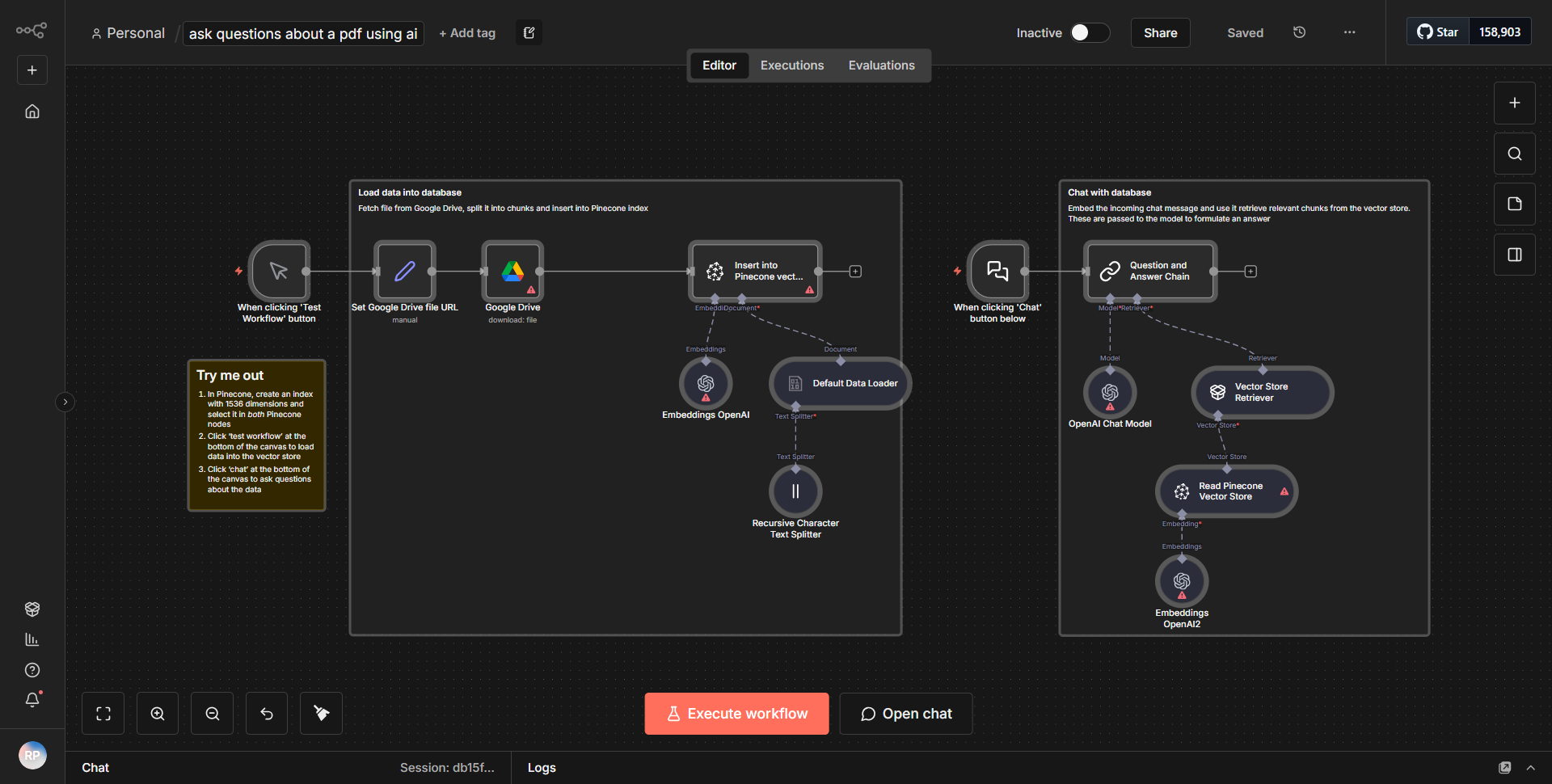Screen dimensions: 1552x784
Task: Click the fit-to-view zoom icon
Action: coord(103,714)
